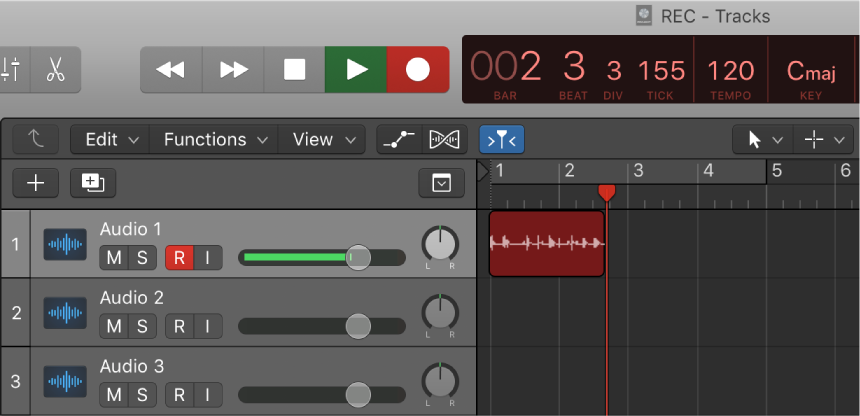Click the Audio 1 volume fader
Image resolution: width=860 pixels, height=416 pixels.
[358, 257]
